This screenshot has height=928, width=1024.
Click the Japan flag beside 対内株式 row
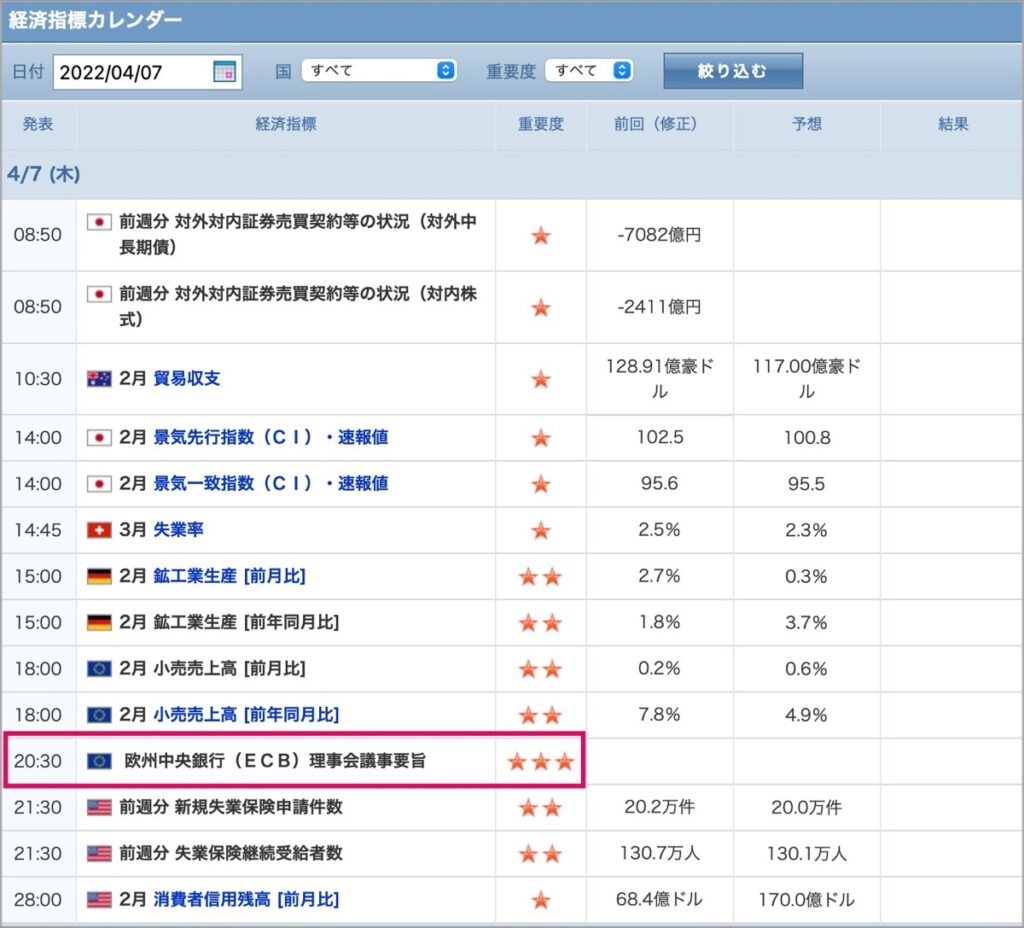coord(99,294)
